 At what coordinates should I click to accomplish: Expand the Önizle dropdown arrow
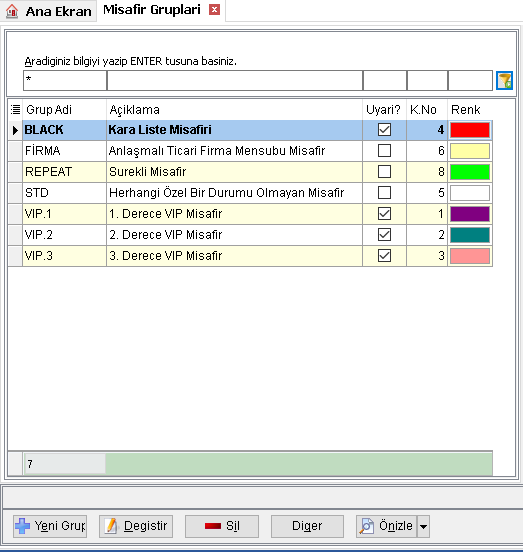(423, 526)
